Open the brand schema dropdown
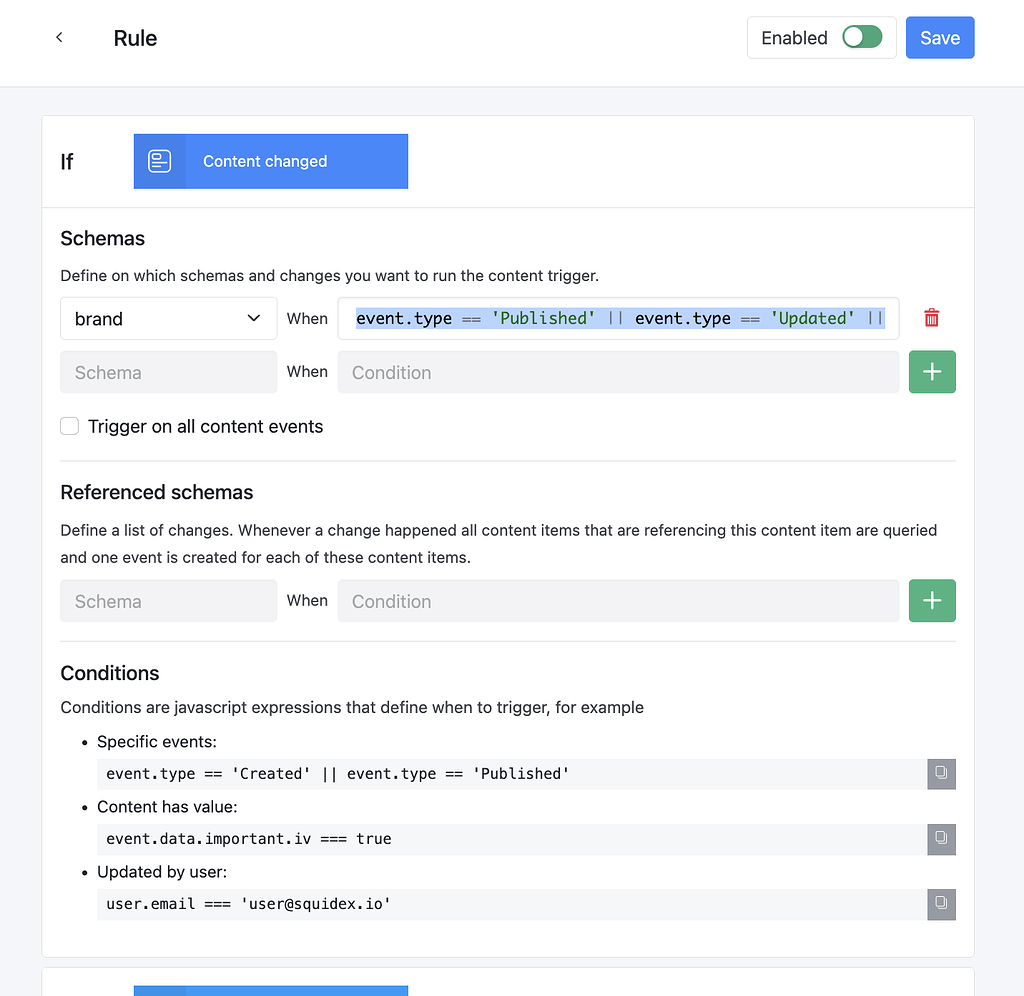Screen dimensions: 1024x996 click(x=168, y=319)
